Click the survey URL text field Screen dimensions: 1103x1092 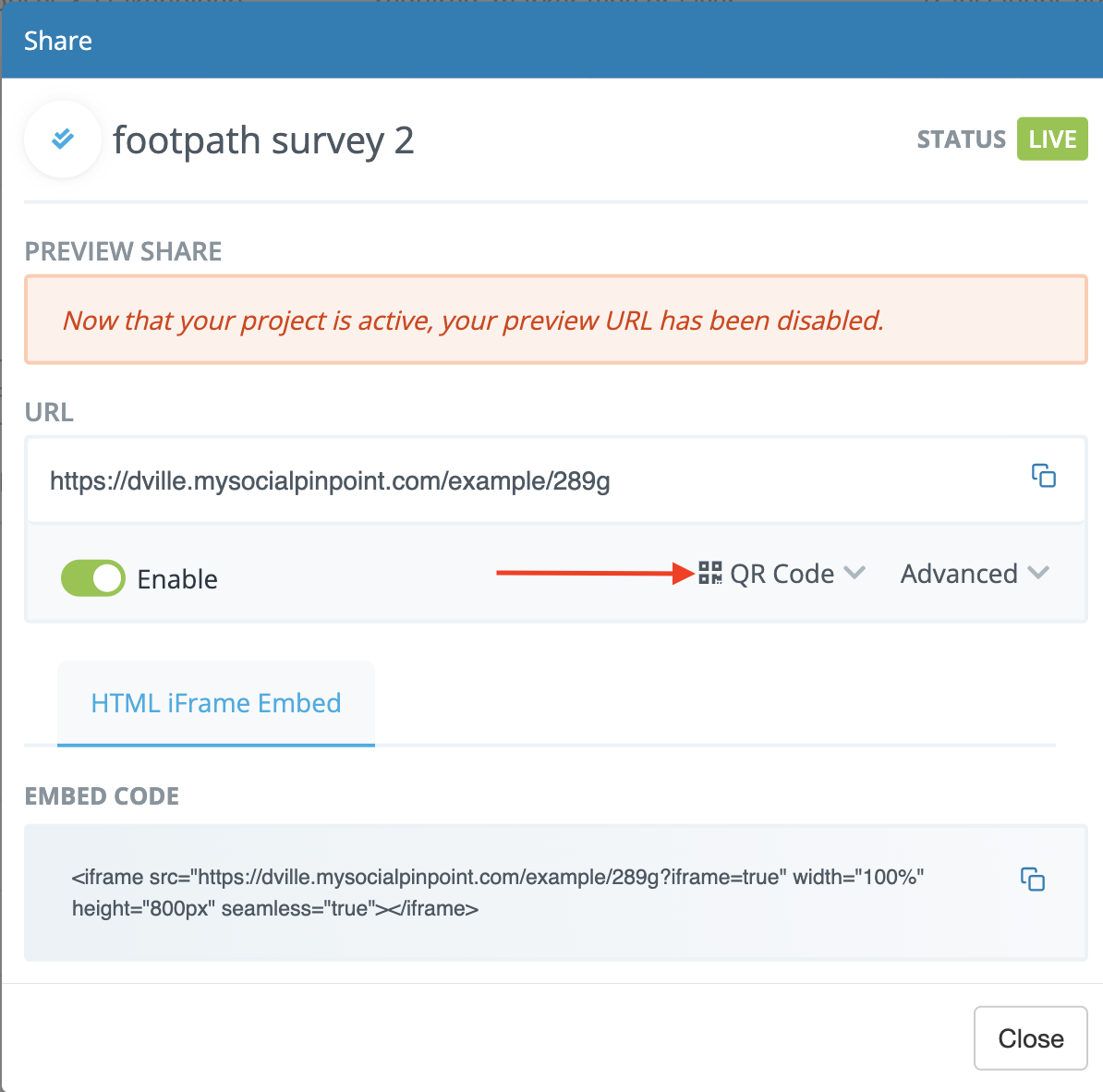click(x=556, y=480)
